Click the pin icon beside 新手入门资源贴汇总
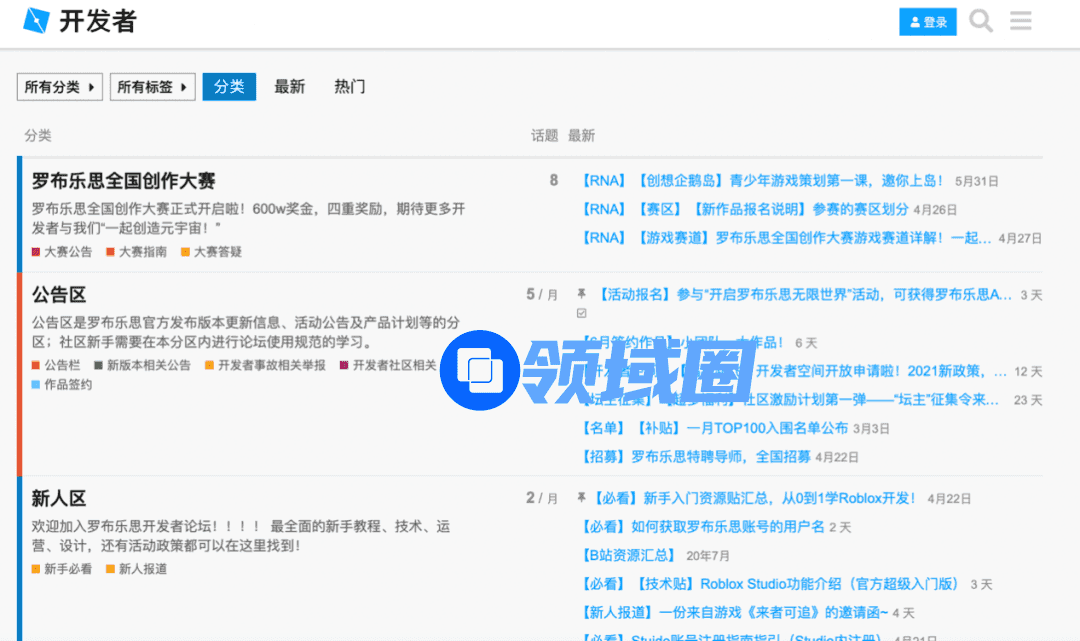The width and height of the screenshot is (1080, 641). (x=581, y=497)
